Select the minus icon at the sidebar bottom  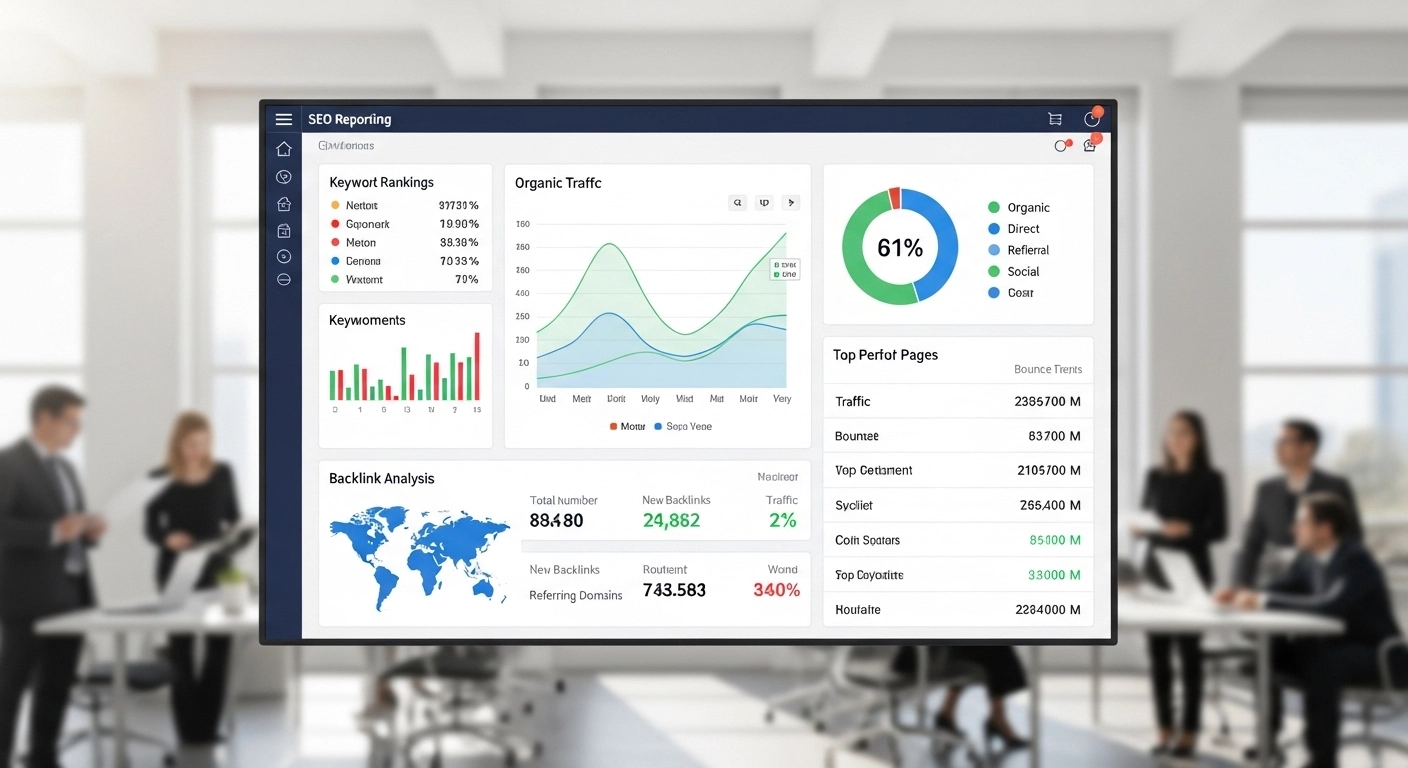click(x=283, y=279)
